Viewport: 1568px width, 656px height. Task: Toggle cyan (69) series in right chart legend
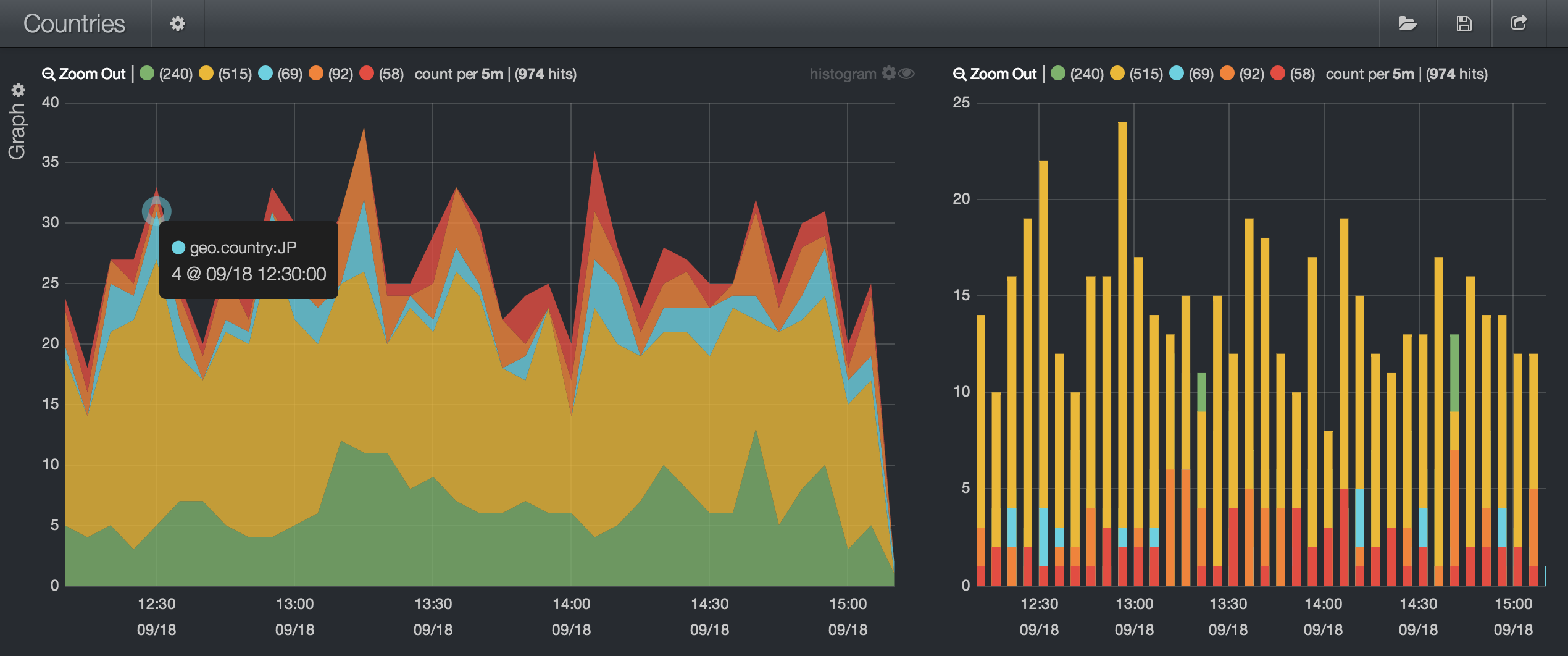point(1177,74)
